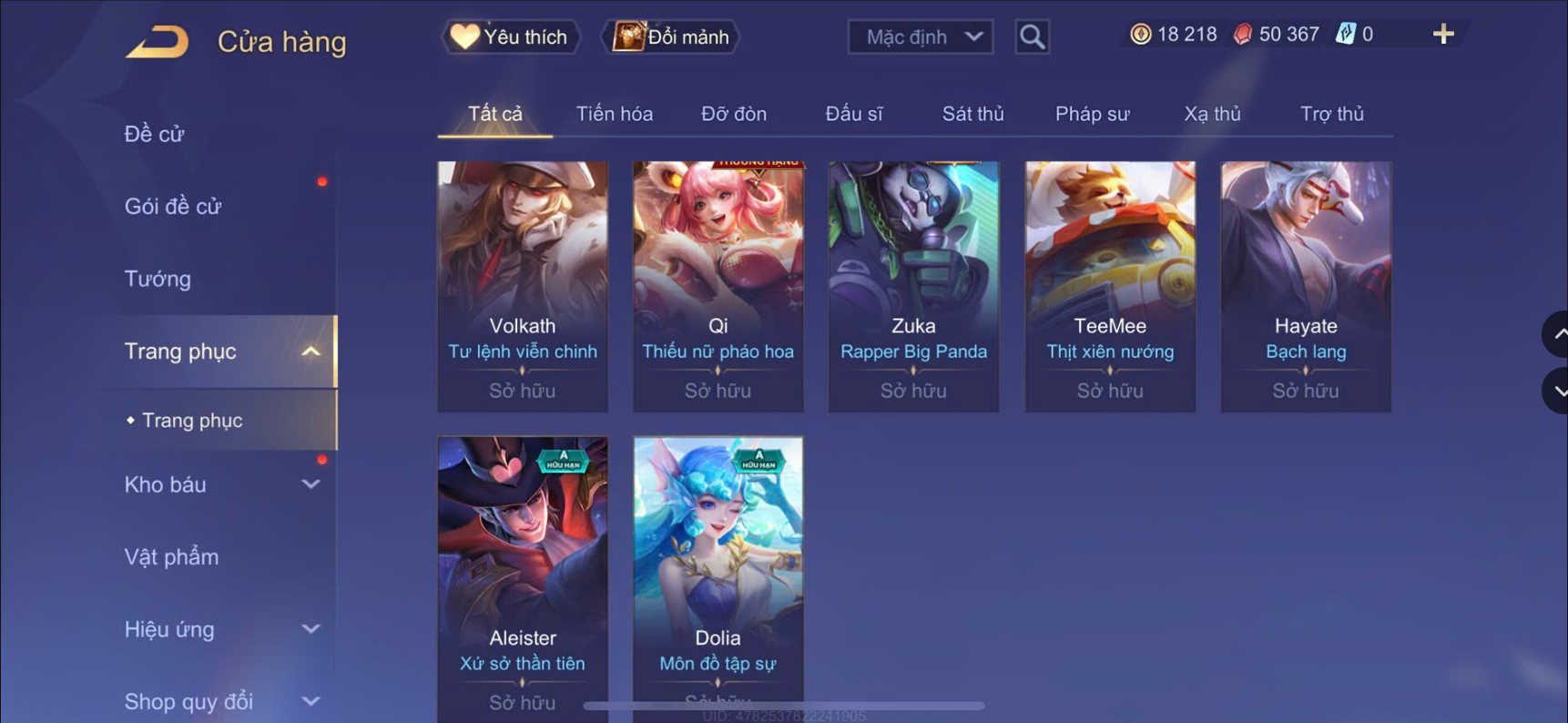
Task: Click the horizontal scrollbar at the bottom
Action: (783, 706)
